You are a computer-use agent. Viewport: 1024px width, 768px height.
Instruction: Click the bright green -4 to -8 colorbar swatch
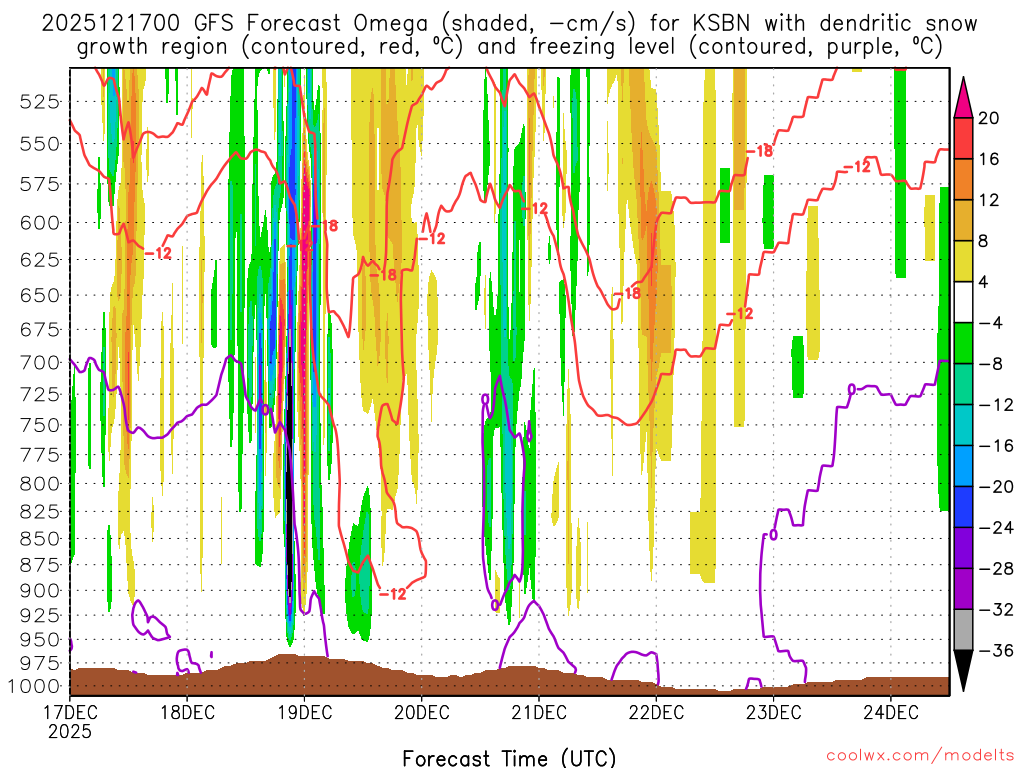[963, 344]
